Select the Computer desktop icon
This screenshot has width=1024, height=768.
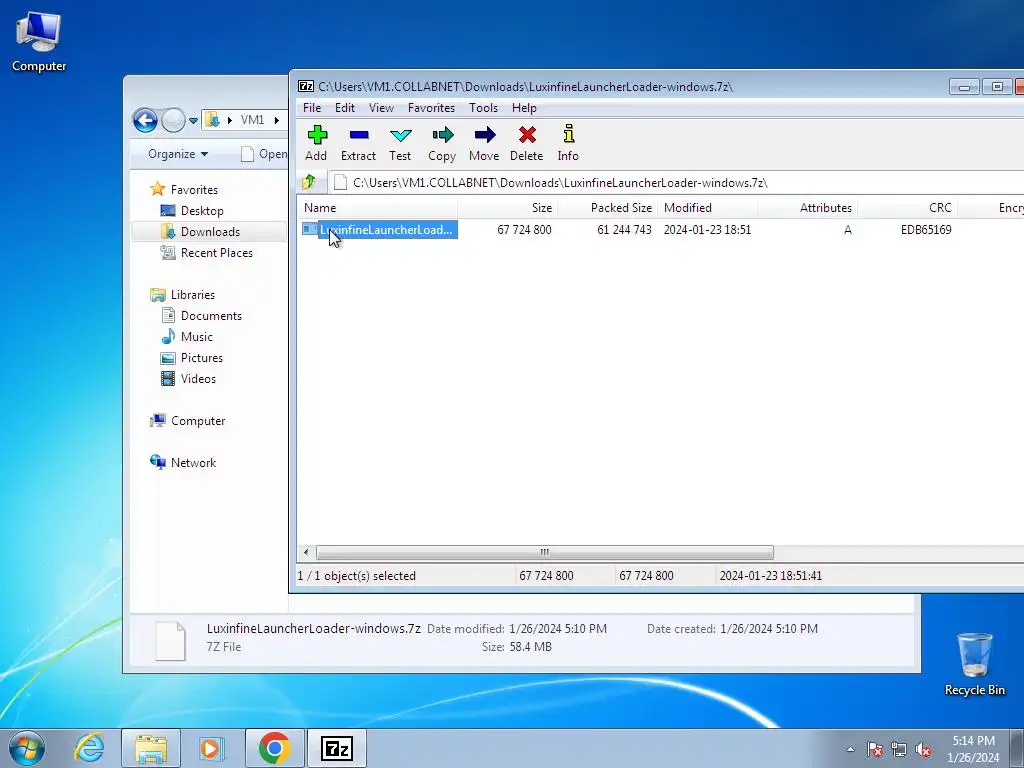tap(39, 41)
